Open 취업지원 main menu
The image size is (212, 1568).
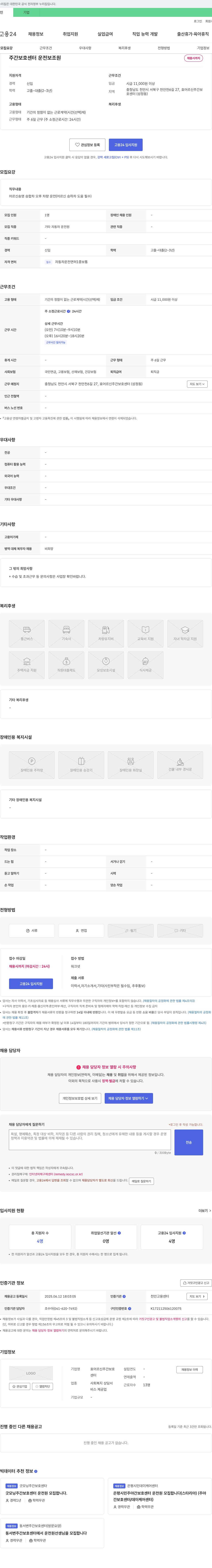point(70,34)
